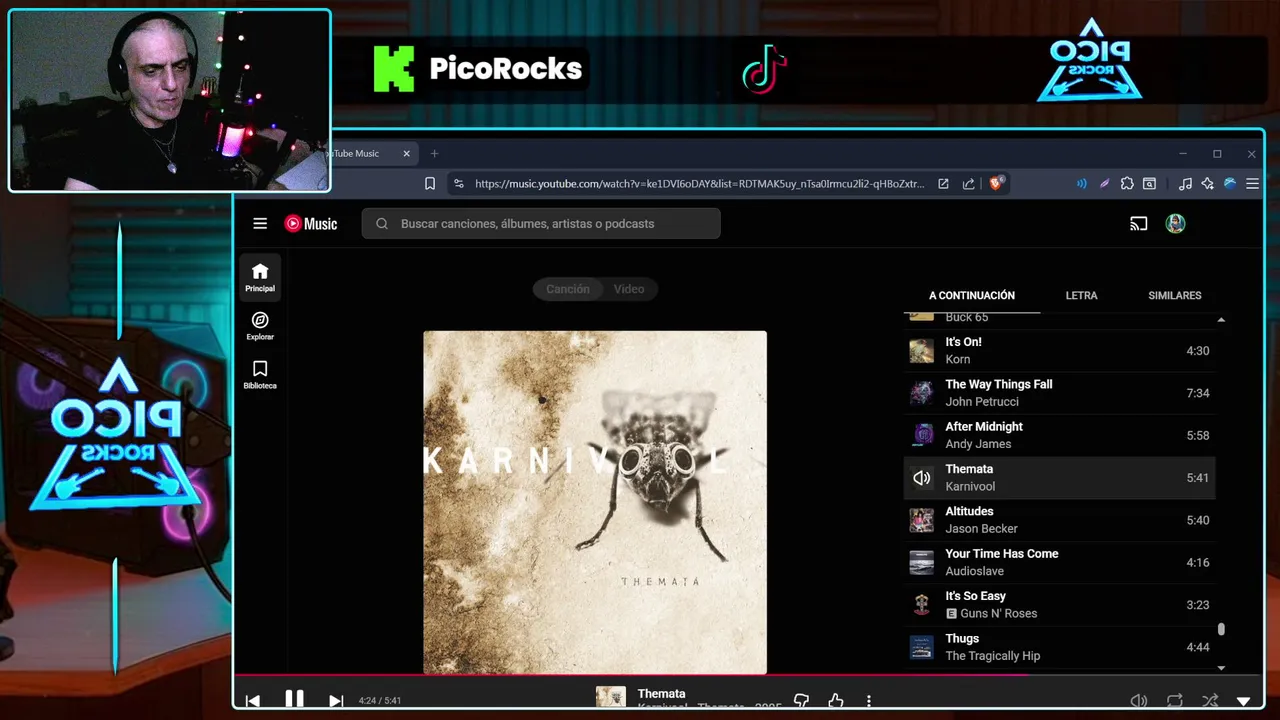Open the hamburger guide menu
Image resolution: width=1280 pixels, height=720 pixels.
coord(260,224)
